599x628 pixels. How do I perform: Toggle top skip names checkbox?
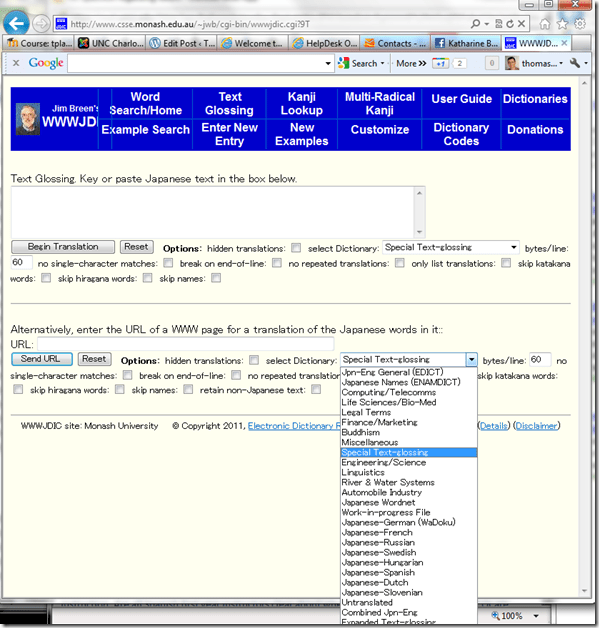coord(216,278)
